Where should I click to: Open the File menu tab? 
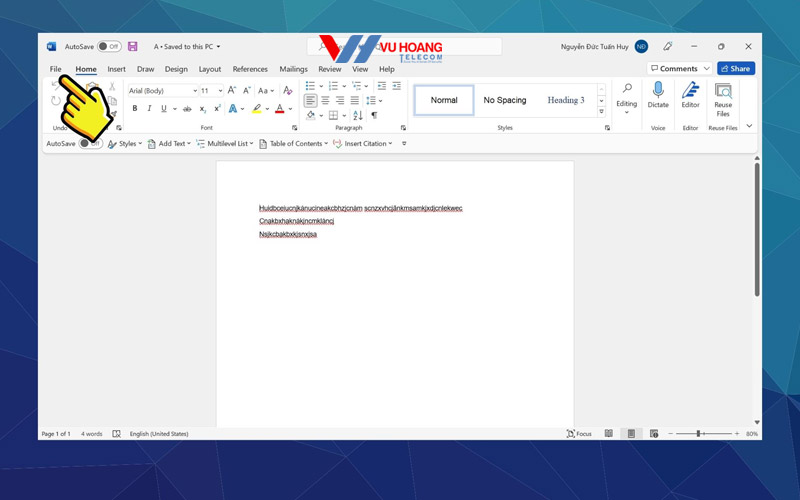(x=56, y=69)
